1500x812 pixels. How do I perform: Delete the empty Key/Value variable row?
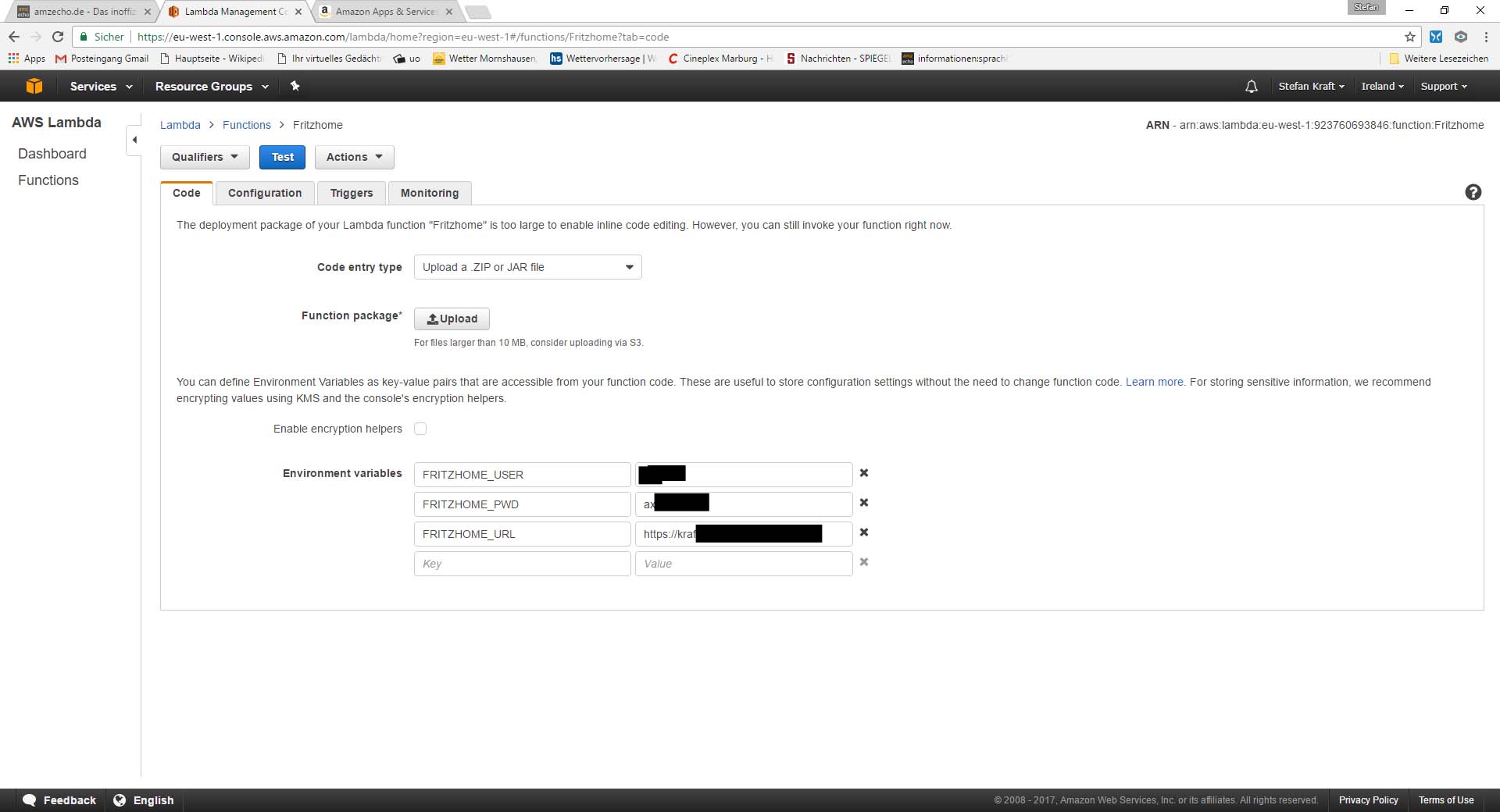point(864,562)
